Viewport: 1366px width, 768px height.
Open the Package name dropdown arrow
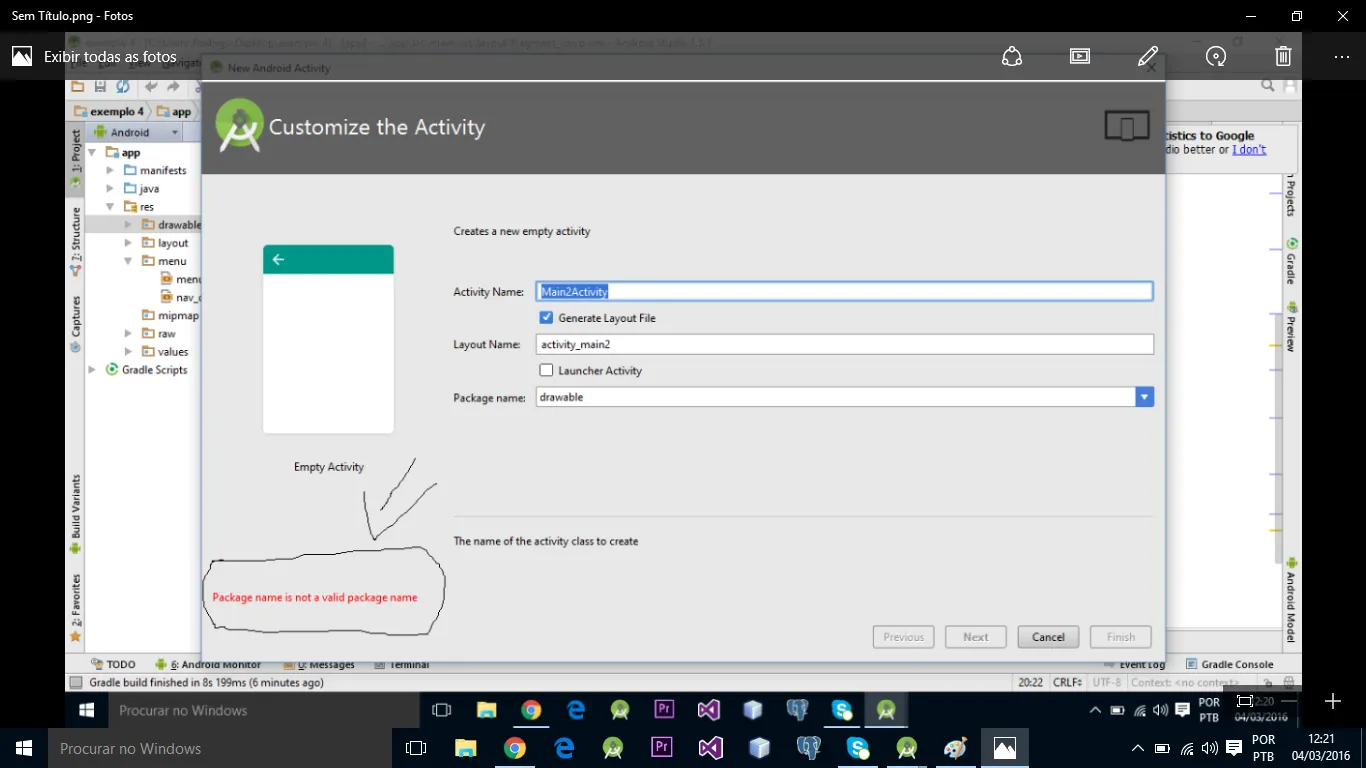[1144, 397]
